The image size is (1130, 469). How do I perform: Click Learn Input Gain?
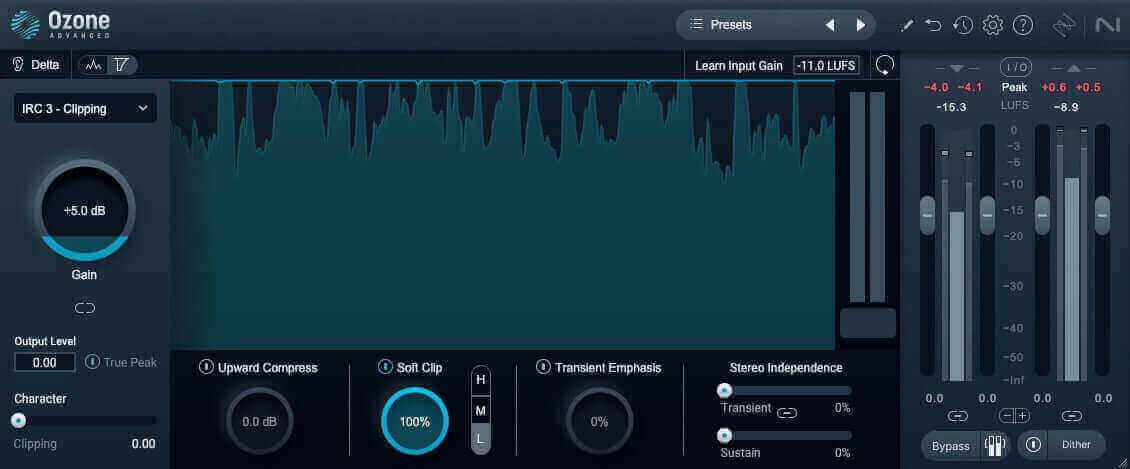[739, 66]
